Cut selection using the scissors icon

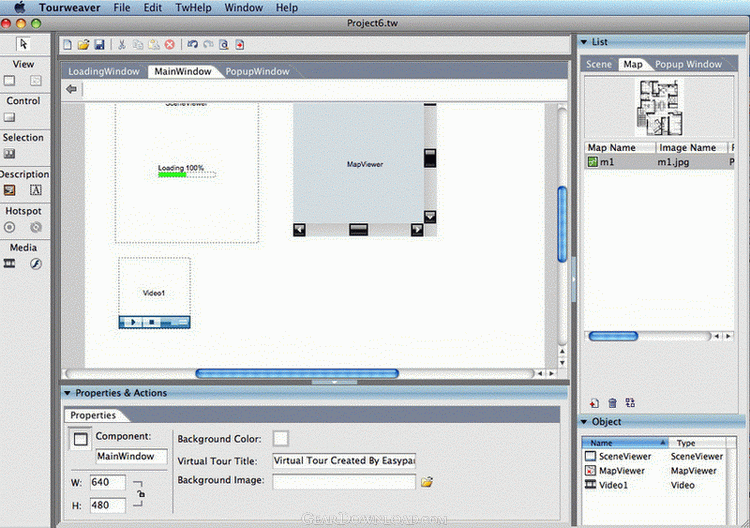[122, 44]
